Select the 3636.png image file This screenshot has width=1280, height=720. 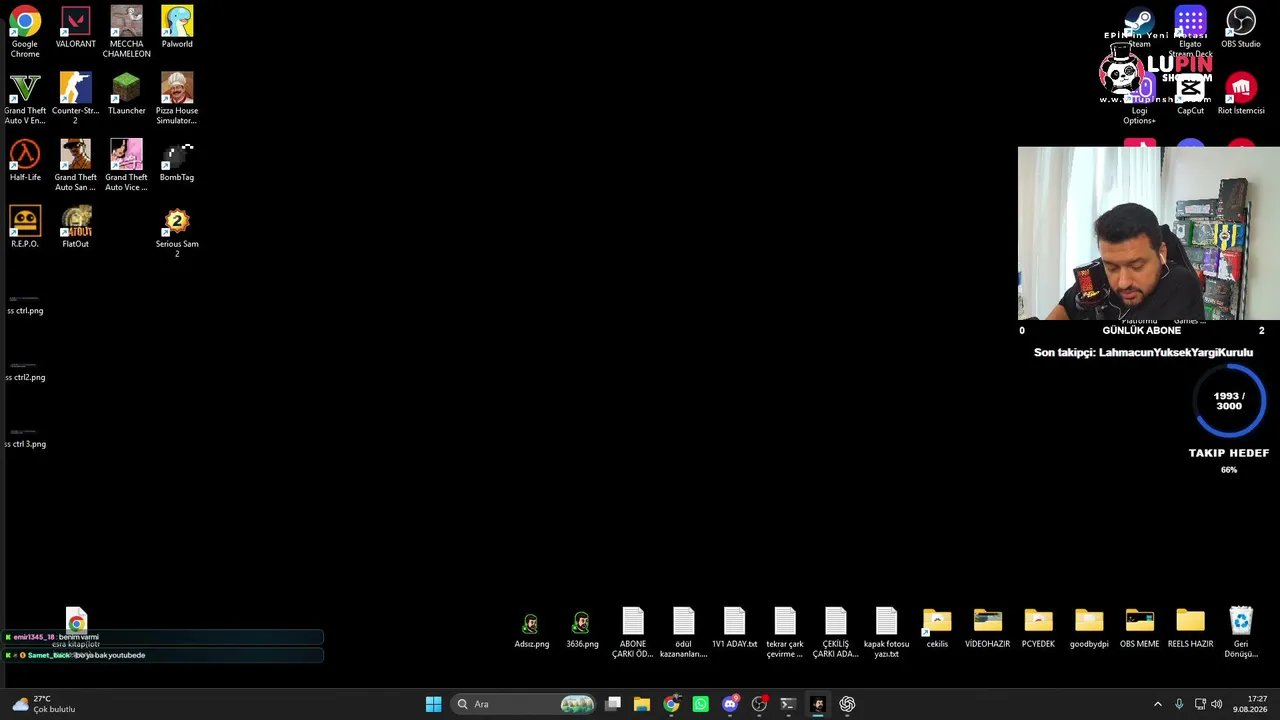click(x=582, y=628)
